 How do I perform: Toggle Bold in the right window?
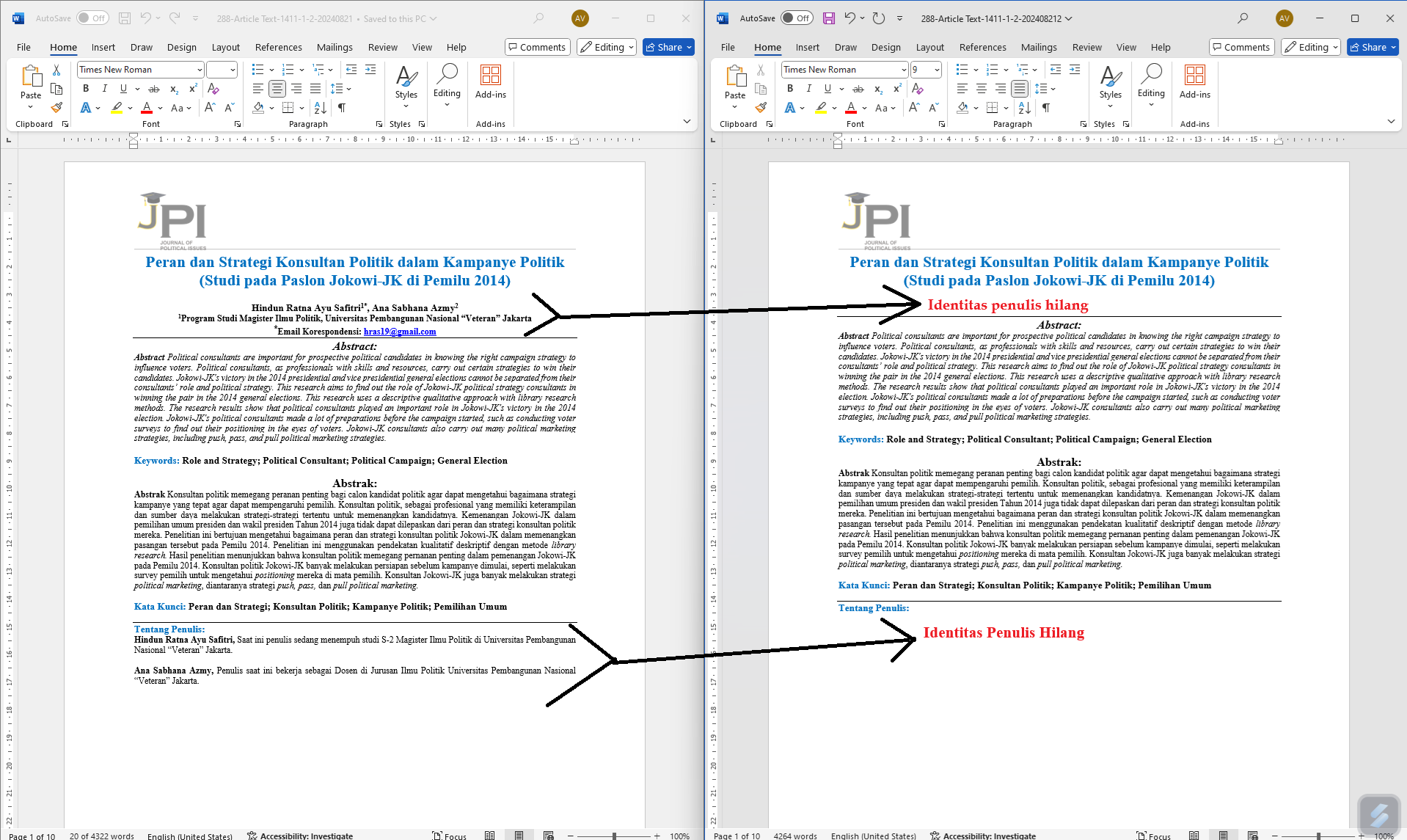790,89
